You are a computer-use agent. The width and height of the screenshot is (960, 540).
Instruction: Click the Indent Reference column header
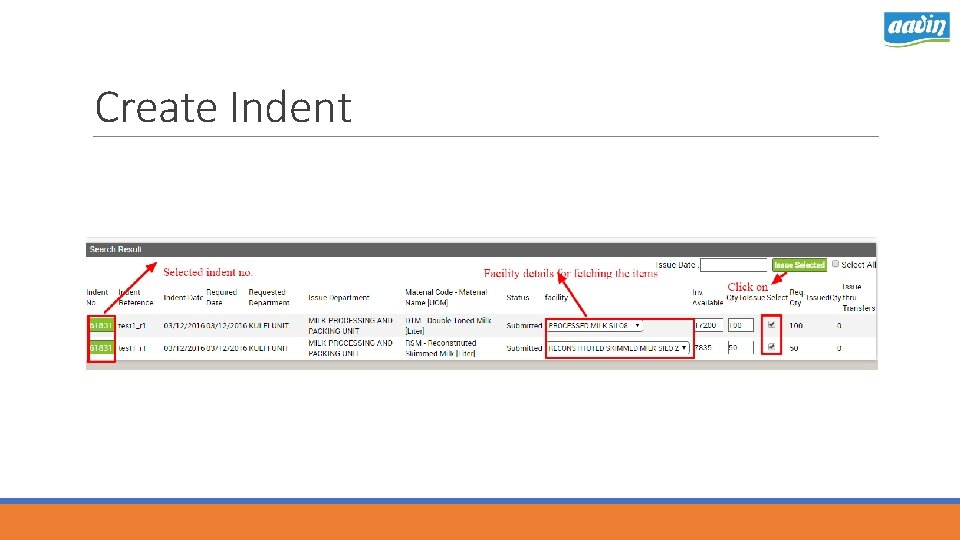(x=135, y=298)
